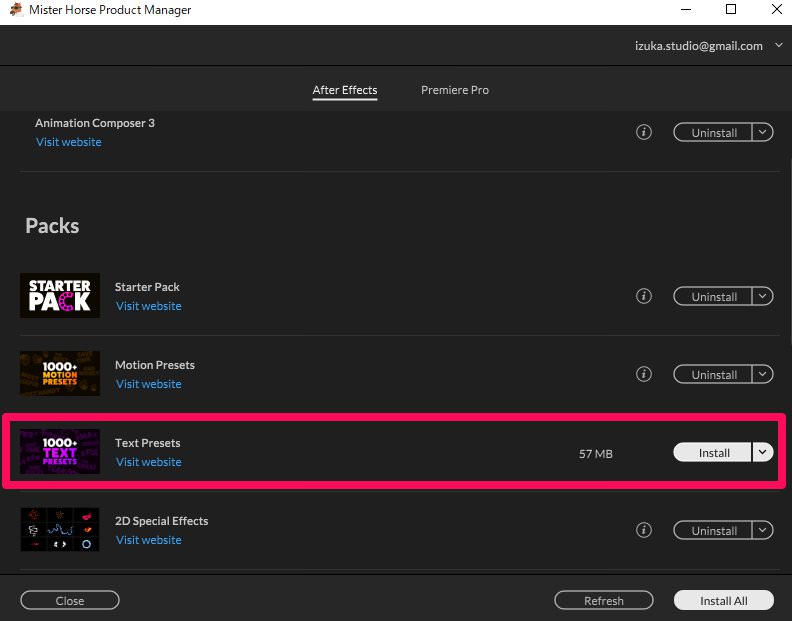
Task: Click the Motion Presets title text
Action: click(155, 365)
